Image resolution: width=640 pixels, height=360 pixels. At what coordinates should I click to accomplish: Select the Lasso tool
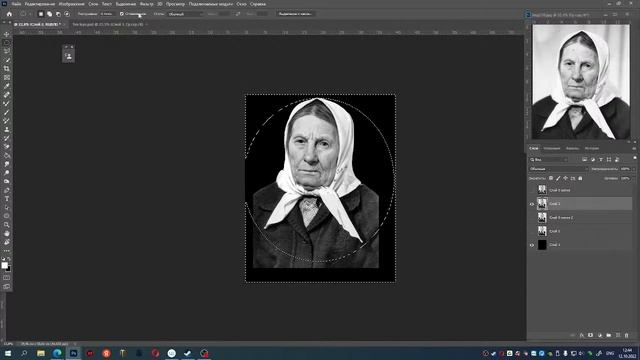tap(7, 51)
